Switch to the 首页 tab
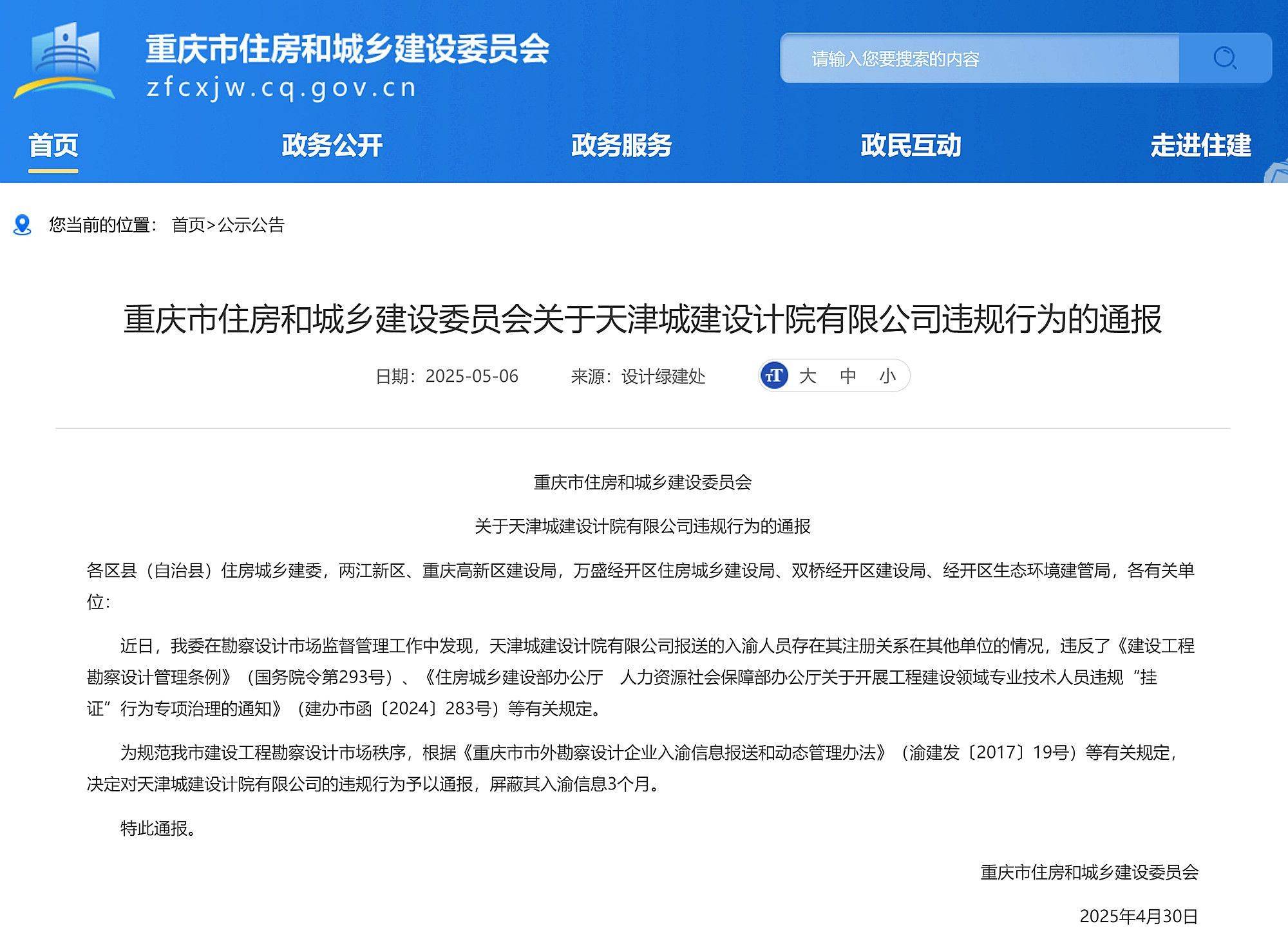The width and height of the screenshot is (1288, 944). tap(54, 147)
